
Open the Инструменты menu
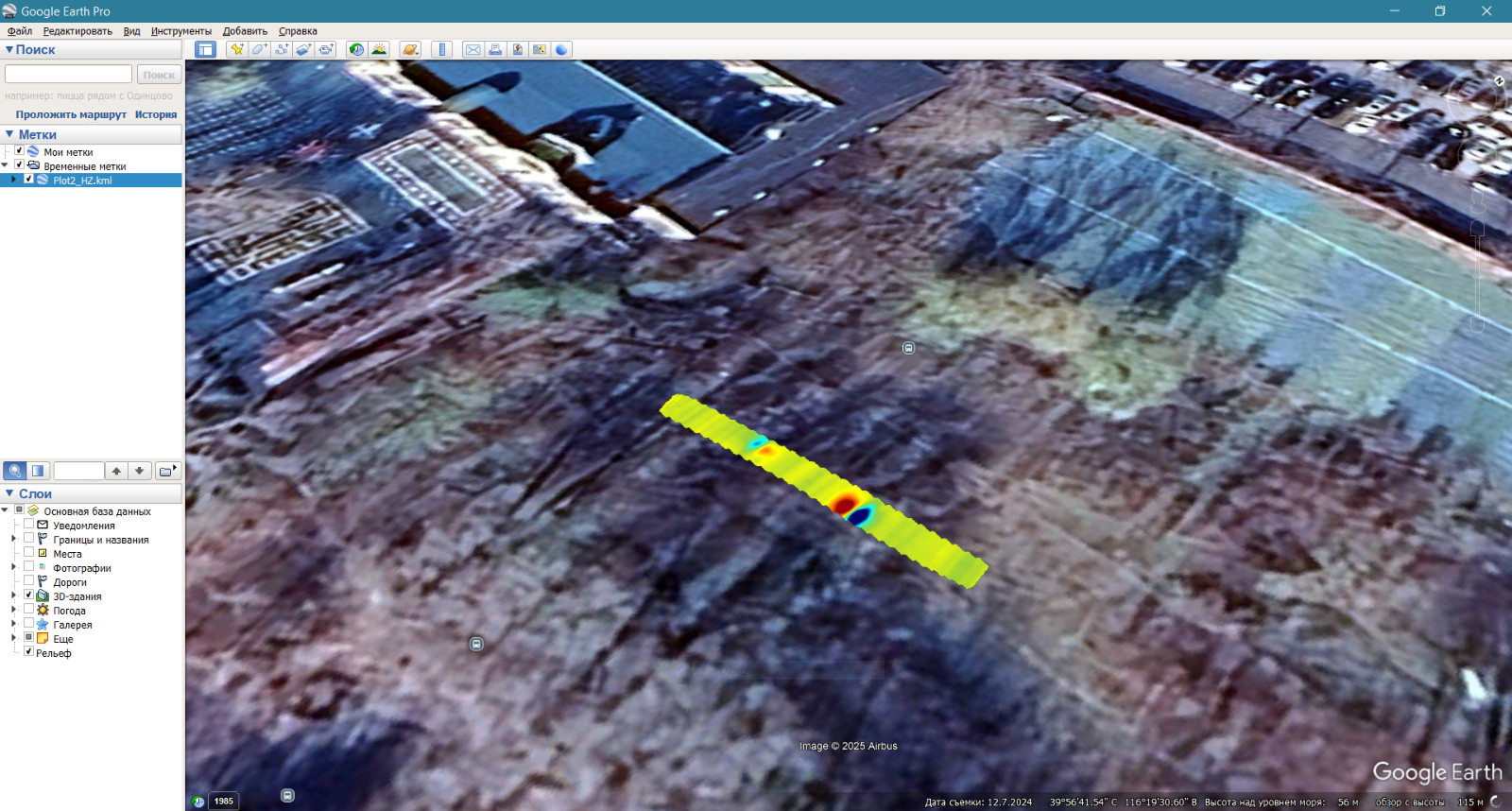(x=181, y=31)
